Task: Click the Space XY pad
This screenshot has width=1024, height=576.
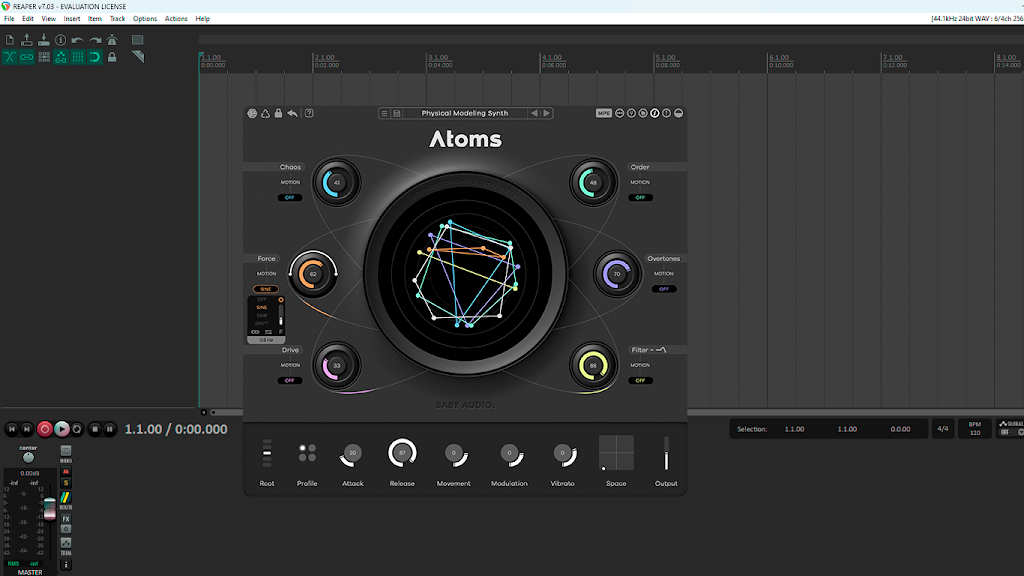Action: tap(616, 453)
